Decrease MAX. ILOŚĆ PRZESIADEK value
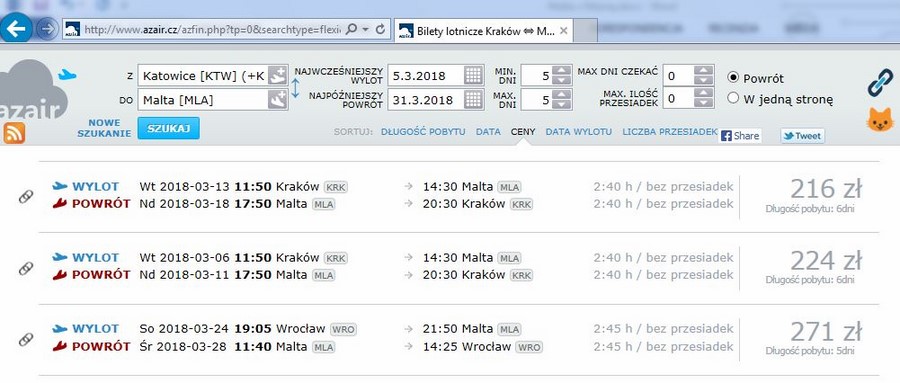Image resolution: width=900 pixels, height=383 pixels. [703, 103]
